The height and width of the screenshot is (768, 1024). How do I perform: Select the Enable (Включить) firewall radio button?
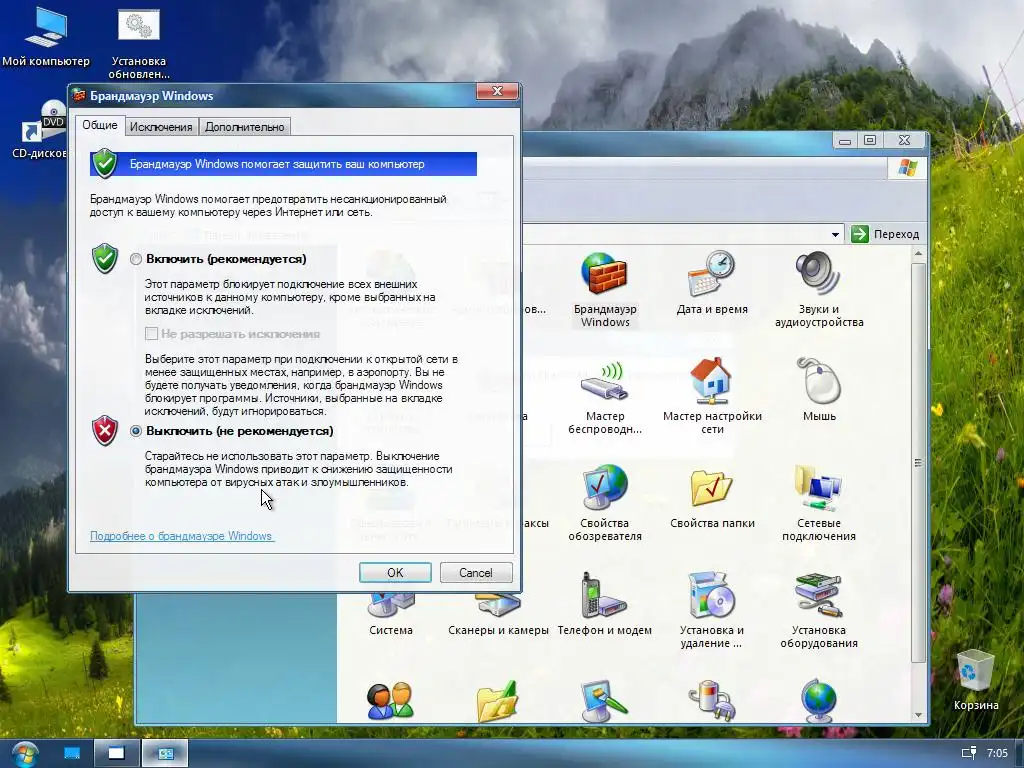click(x=136, y=259)
